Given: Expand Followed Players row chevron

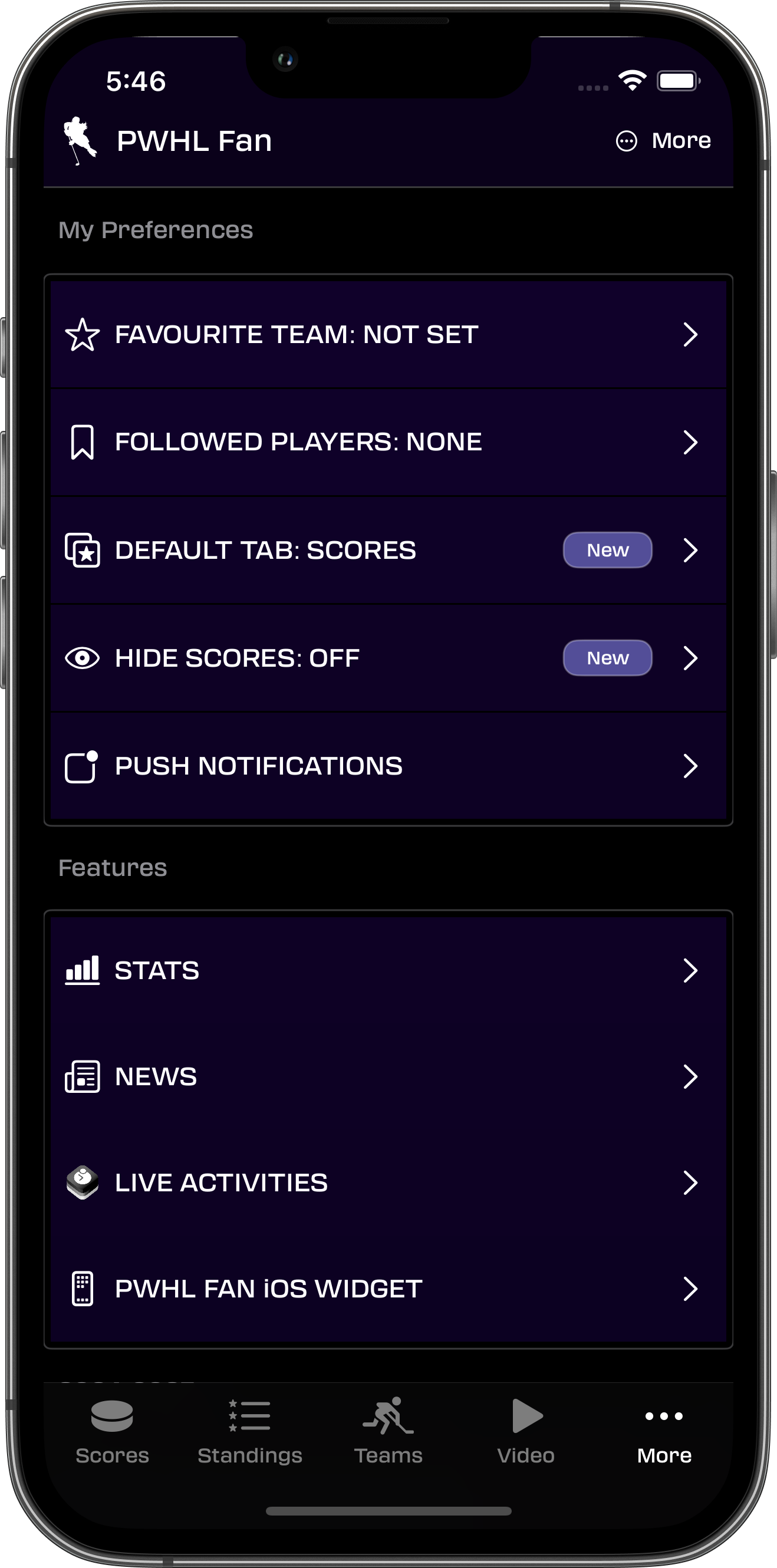Looking at the screenshot, I should tap(690, 443).
